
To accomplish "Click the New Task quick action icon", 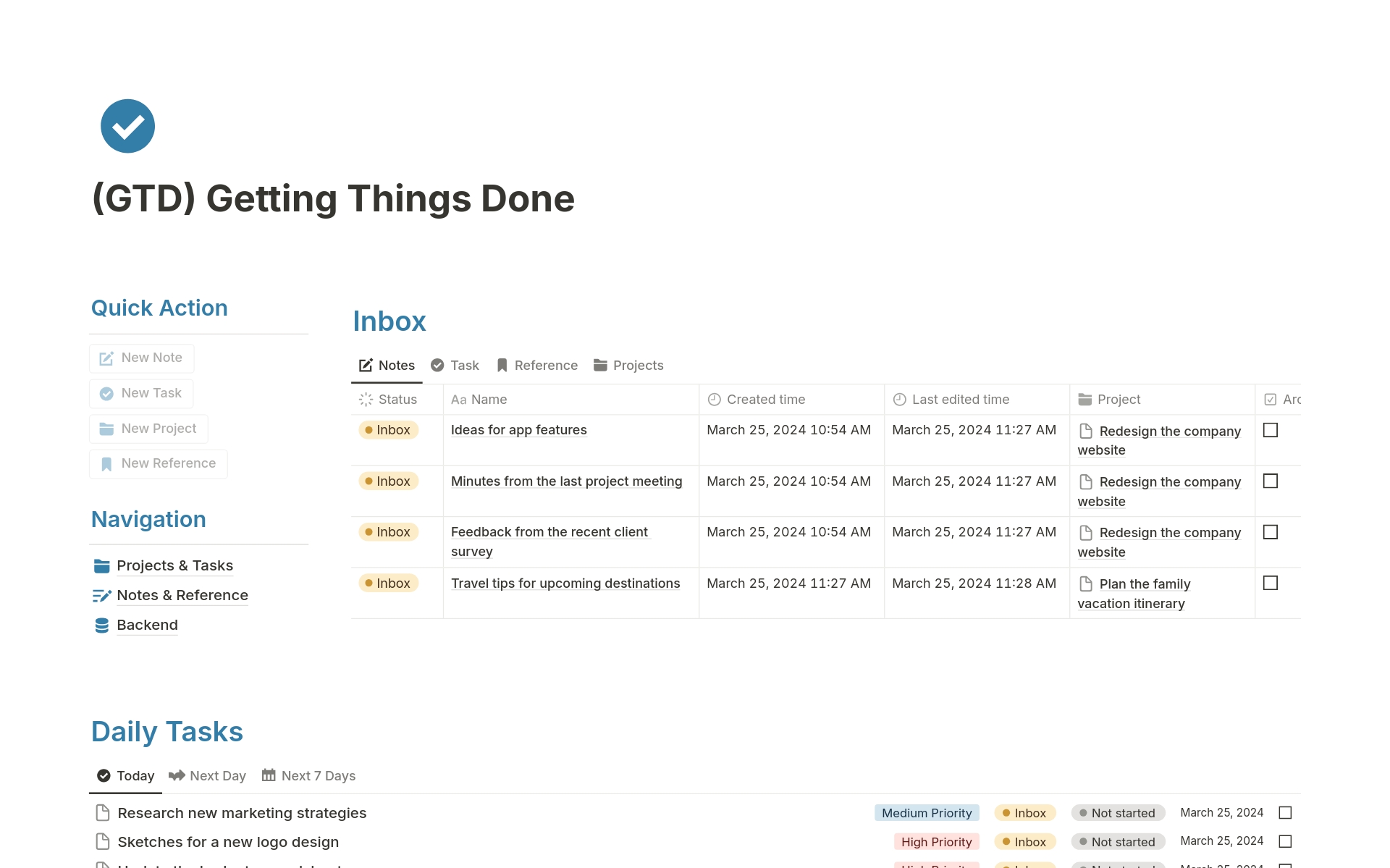I will pos(107,392).
